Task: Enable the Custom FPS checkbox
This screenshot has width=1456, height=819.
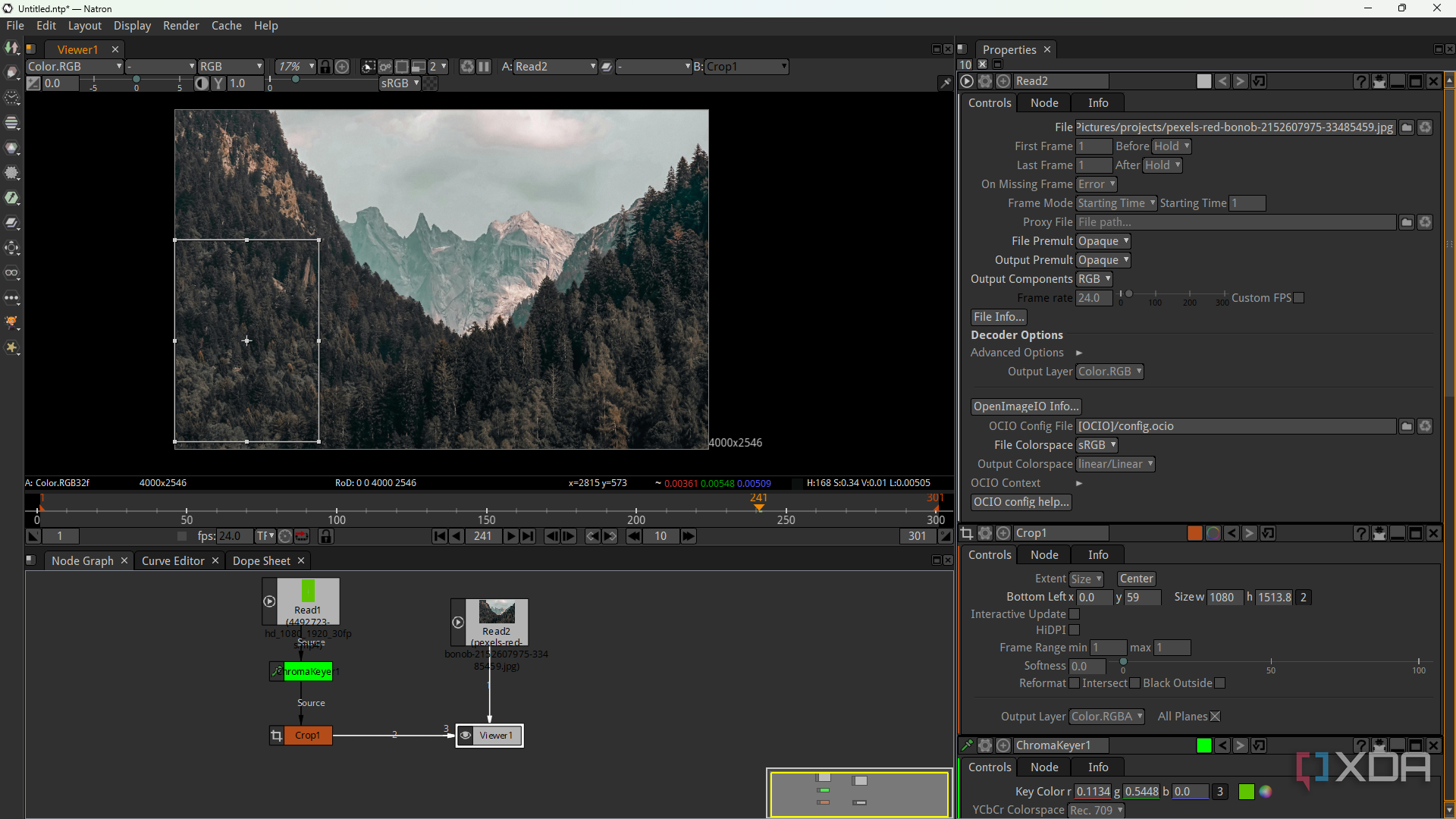Action: pyautogui.click(x=1299, y=298)
